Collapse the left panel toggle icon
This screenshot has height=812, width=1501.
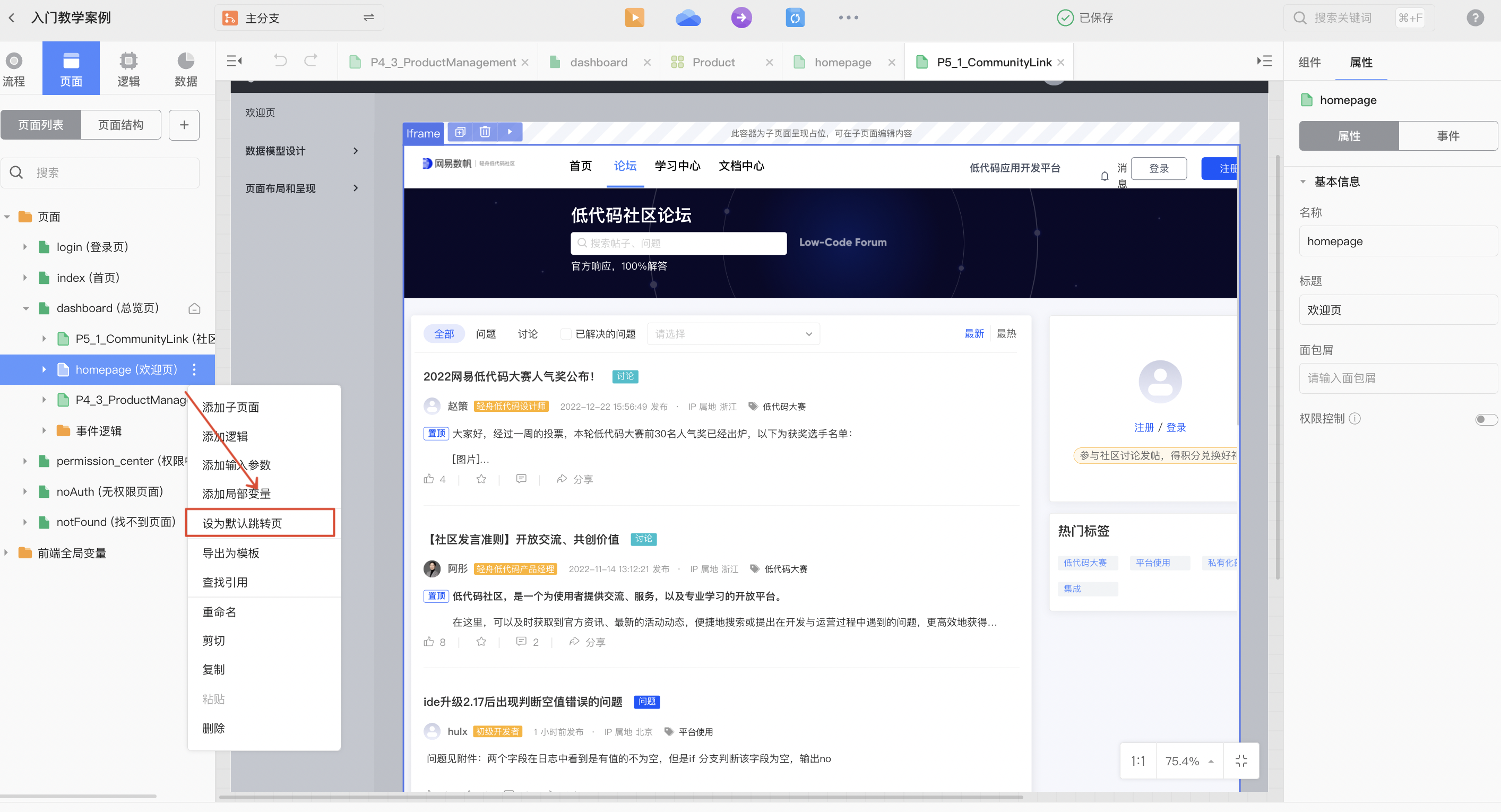coord(234,61)
